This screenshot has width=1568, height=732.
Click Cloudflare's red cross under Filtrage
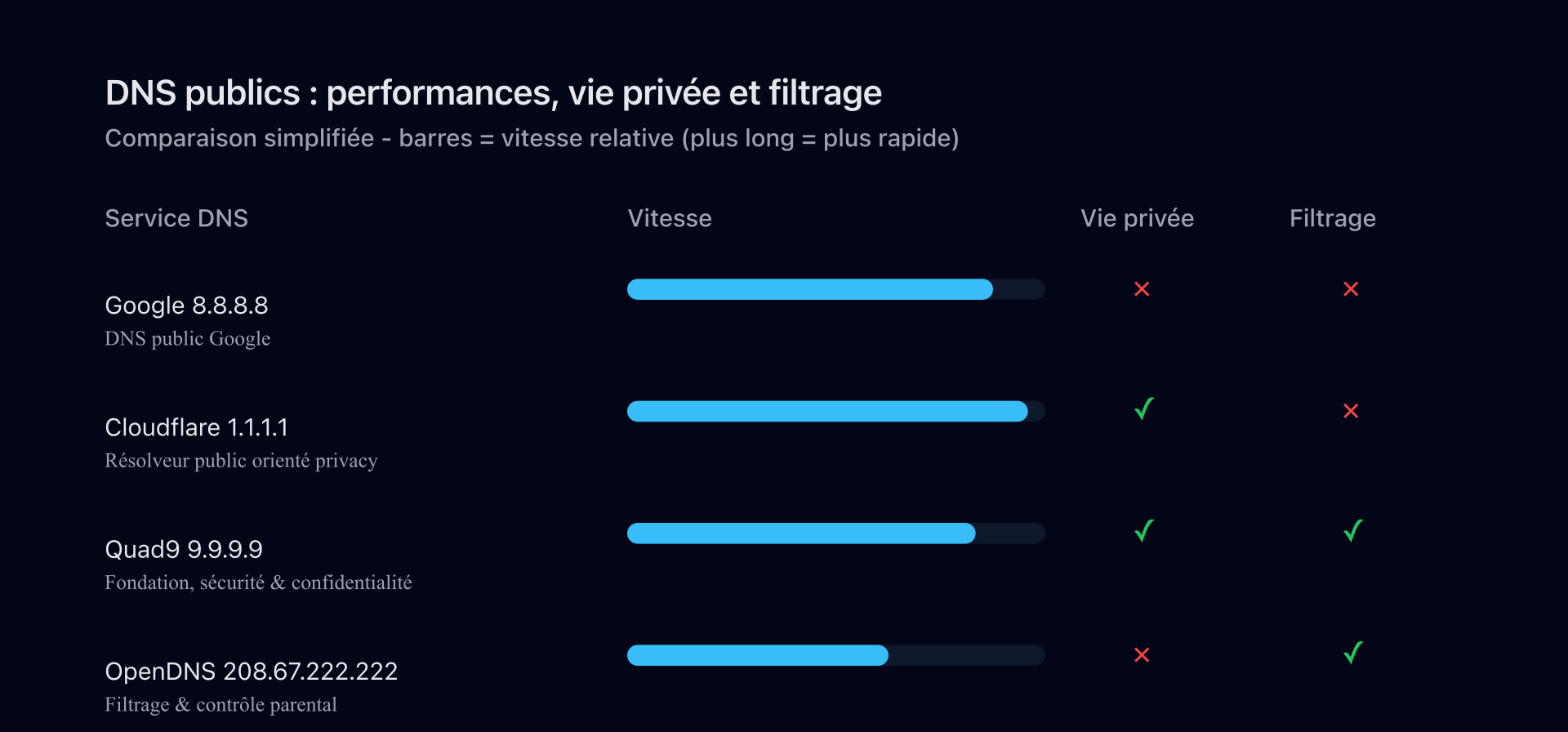coord(1351,411)
